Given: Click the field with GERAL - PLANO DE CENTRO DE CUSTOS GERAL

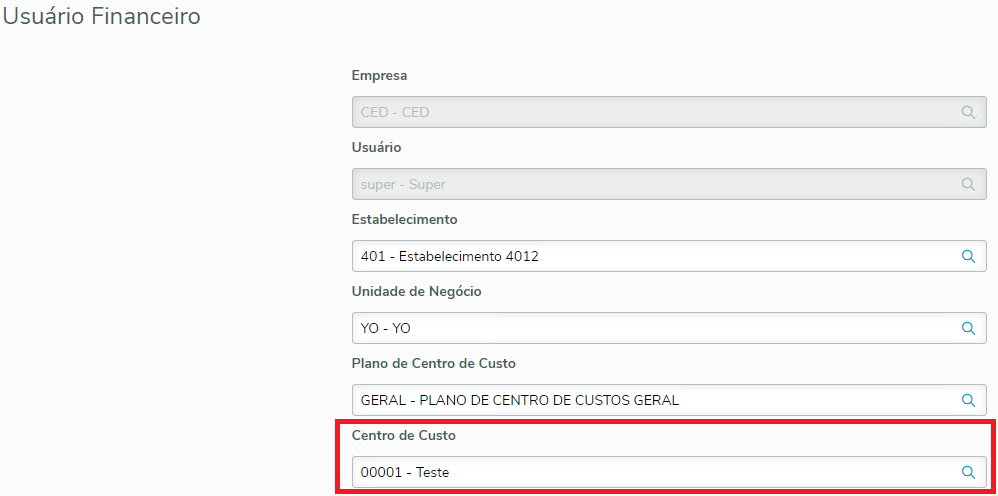Looking at the screenshot, I should [669, 400].
